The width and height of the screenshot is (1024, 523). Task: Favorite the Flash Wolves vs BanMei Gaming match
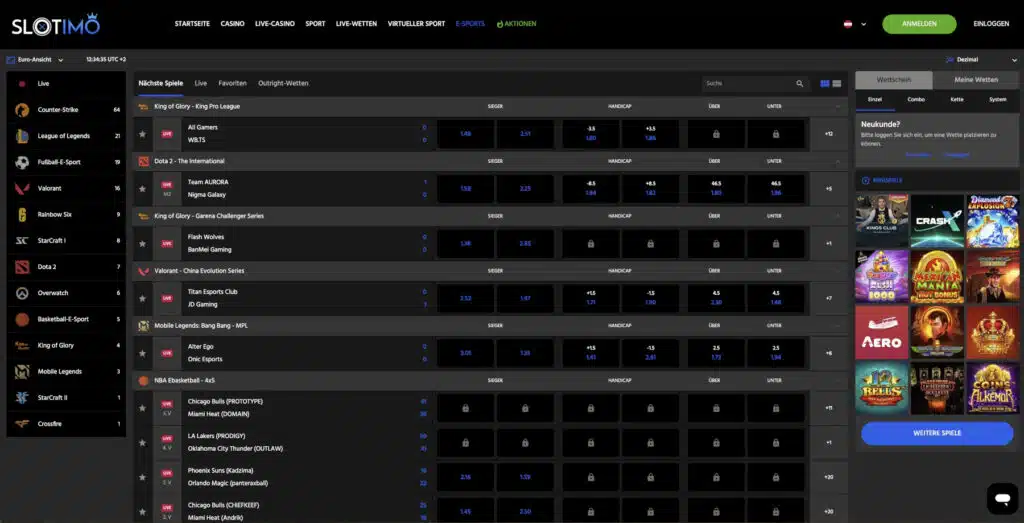point(142,244)
